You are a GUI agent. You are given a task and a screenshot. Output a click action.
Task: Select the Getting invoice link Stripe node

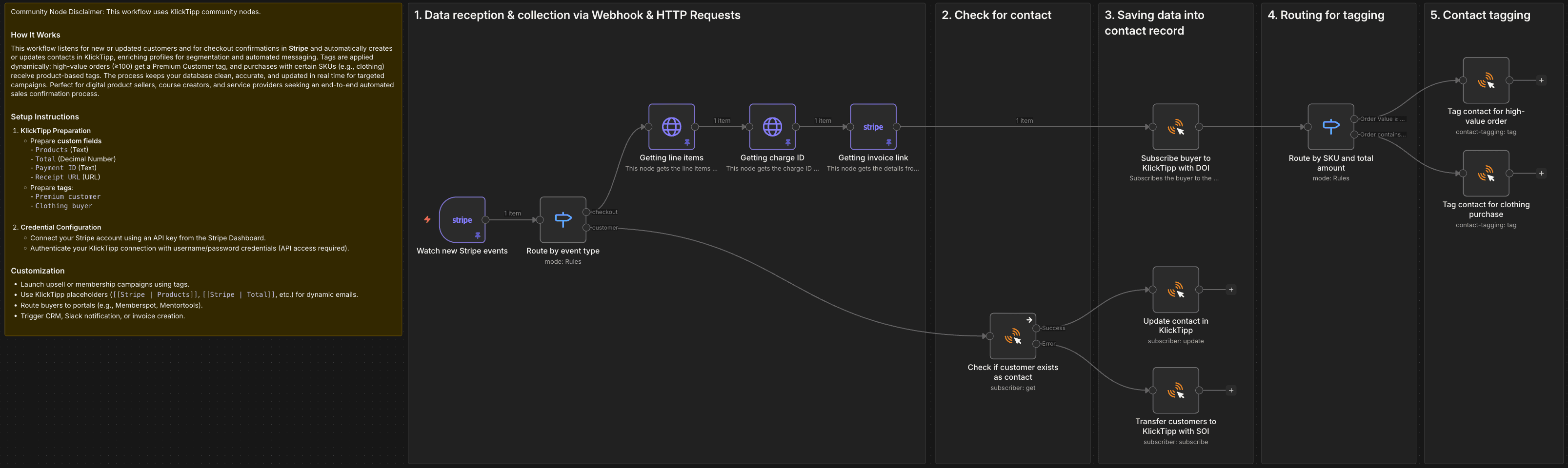point(873,128)
